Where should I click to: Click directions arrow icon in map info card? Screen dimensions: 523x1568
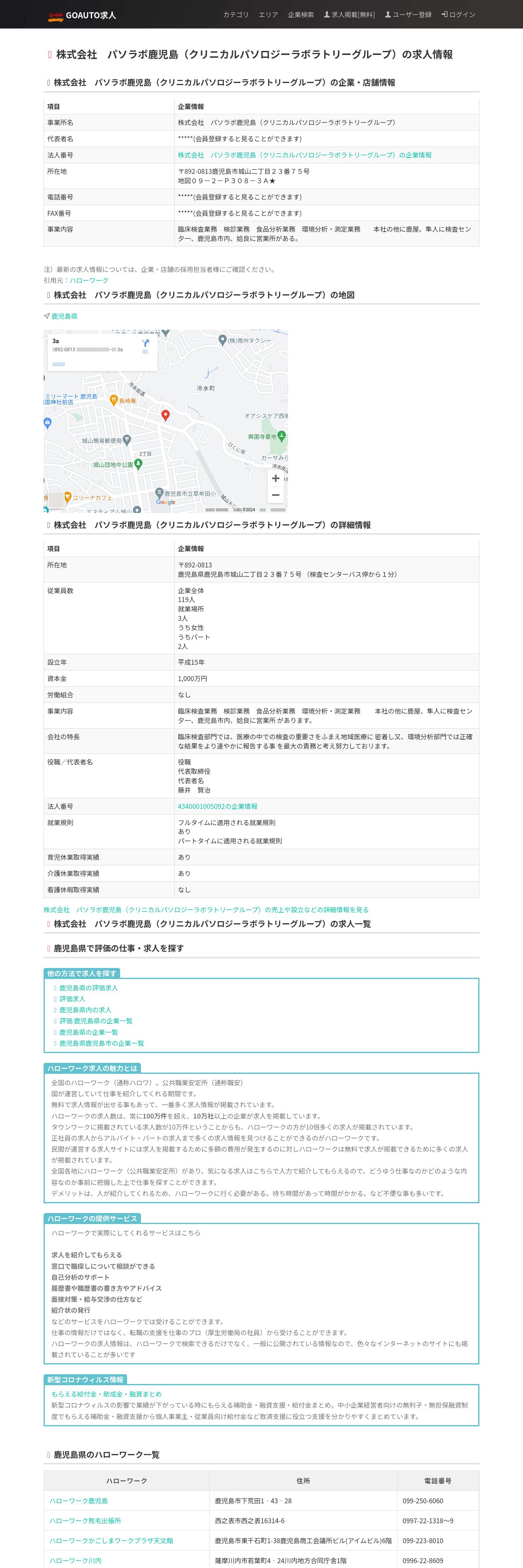tap(145, 344)
